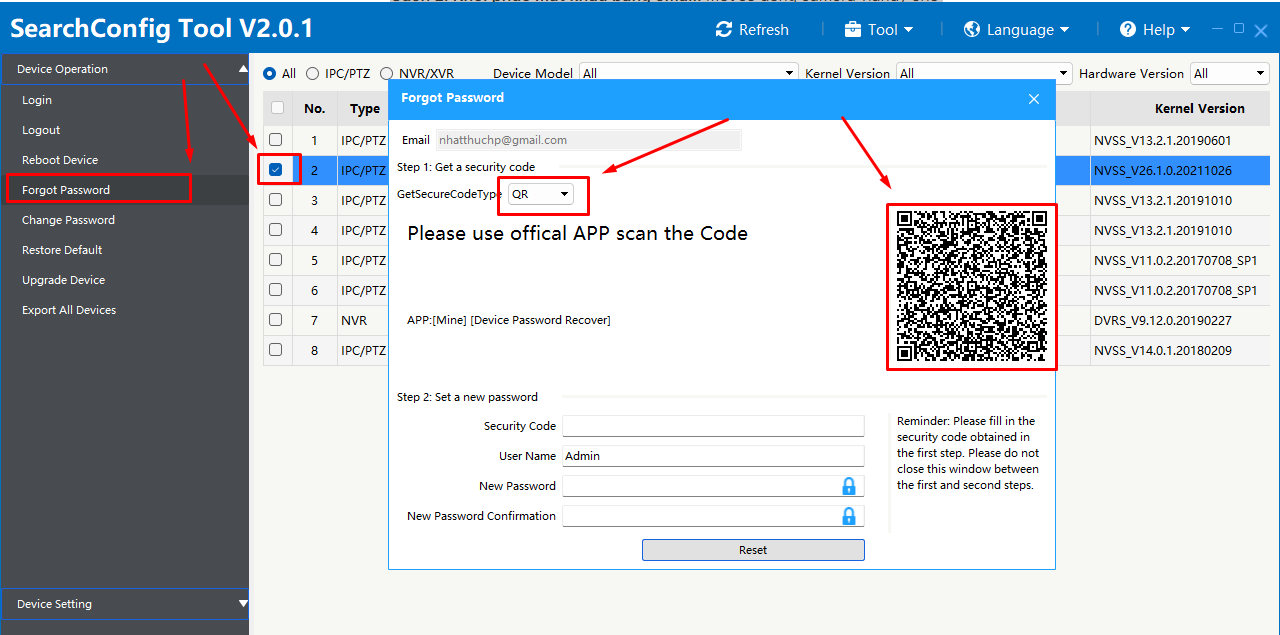Click cell NVSS_V14.0.1.20180209
The image size is (1280, 635).
click(x=1163, y=350)
